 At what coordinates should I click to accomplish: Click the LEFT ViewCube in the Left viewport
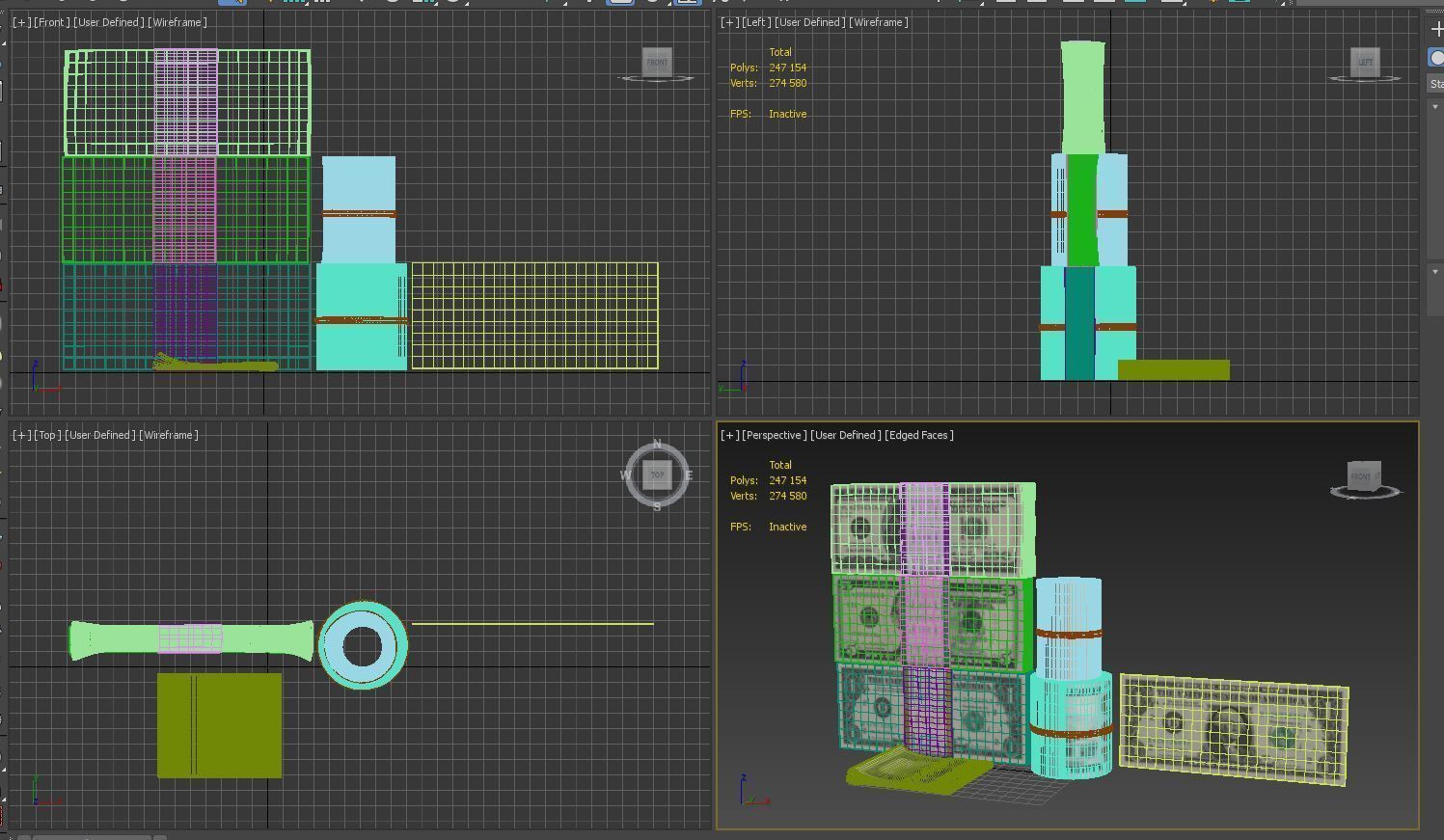pos(1365,63)
